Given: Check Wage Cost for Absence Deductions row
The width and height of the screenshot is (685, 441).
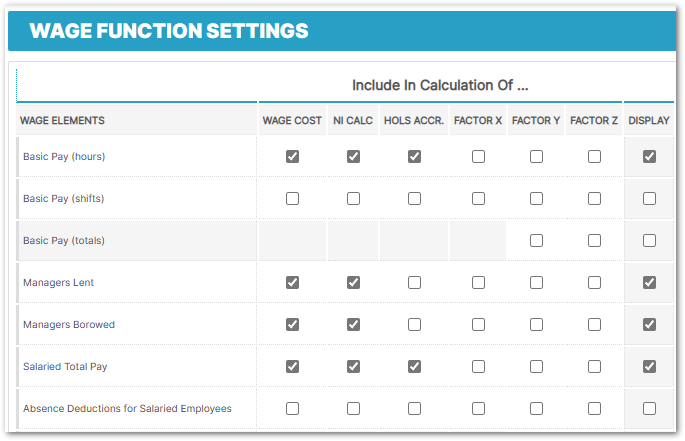Looking at the screenshot, I should click(x=292, y=409).
